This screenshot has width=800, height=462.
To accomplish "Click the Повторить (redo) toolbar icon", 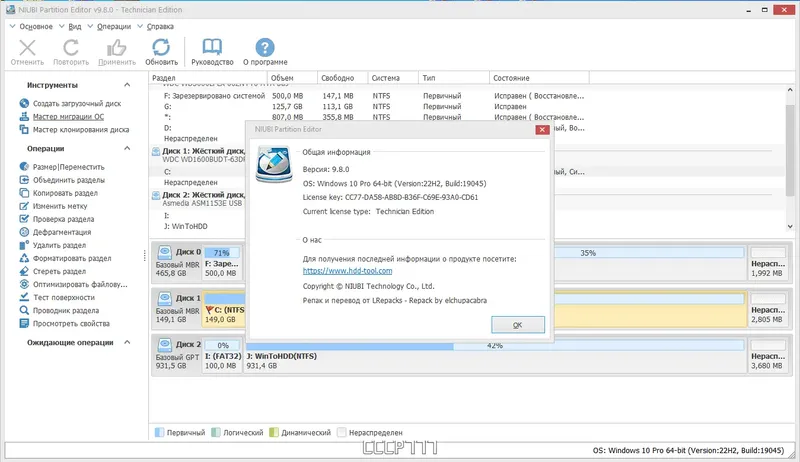I will pyautogui.click(x=71, y=48).
